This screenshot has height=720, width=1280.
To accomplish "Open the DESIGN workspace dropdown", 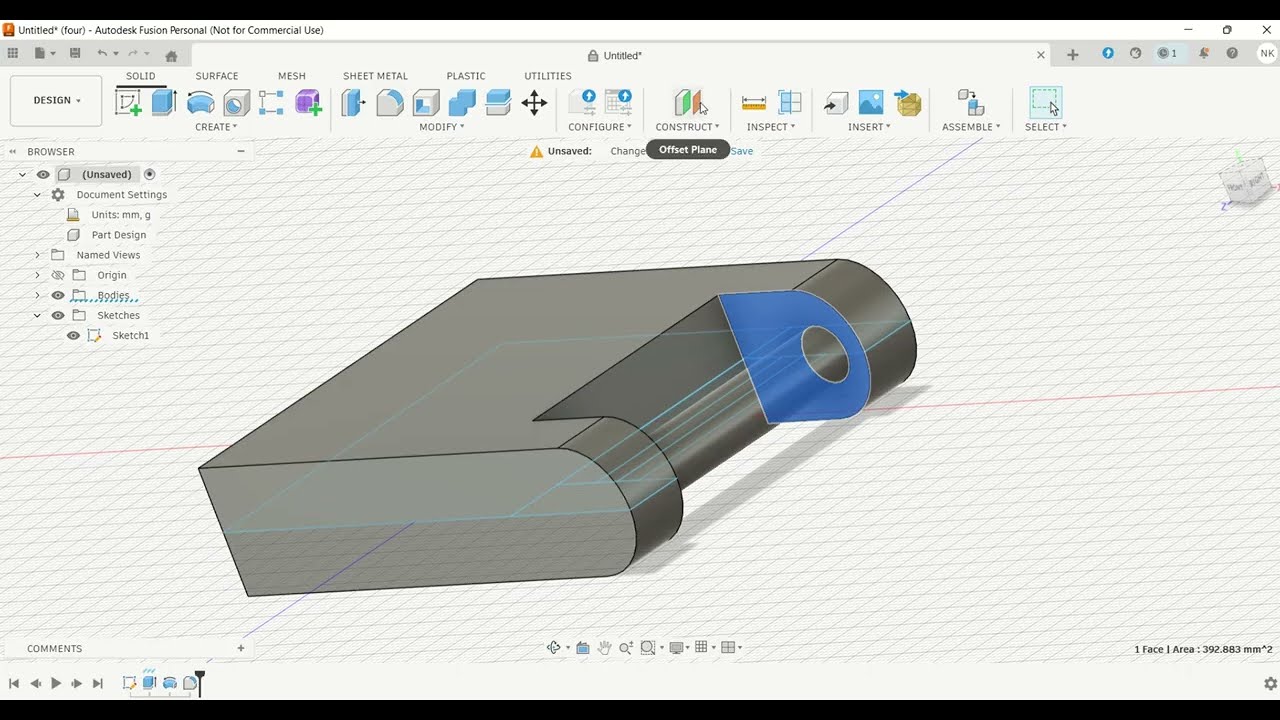I will 56,101.
